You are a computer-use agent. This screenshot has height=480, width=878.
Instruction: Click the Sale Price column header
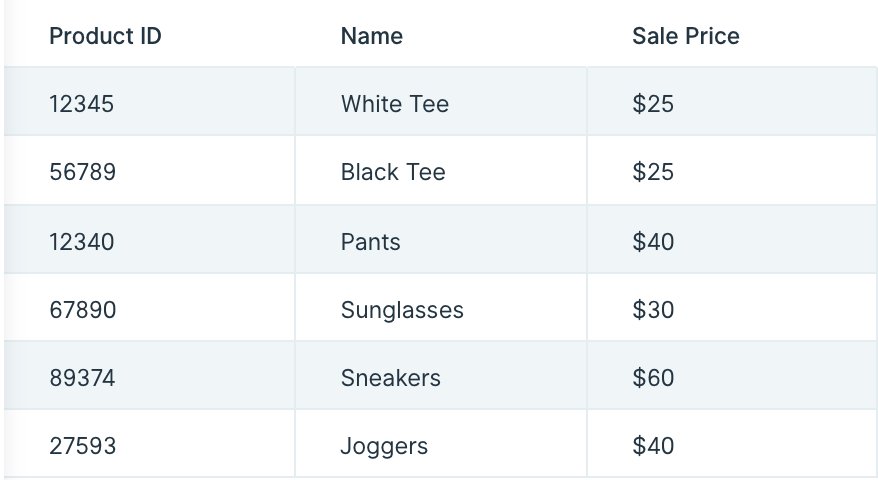(x=732, y=36)
